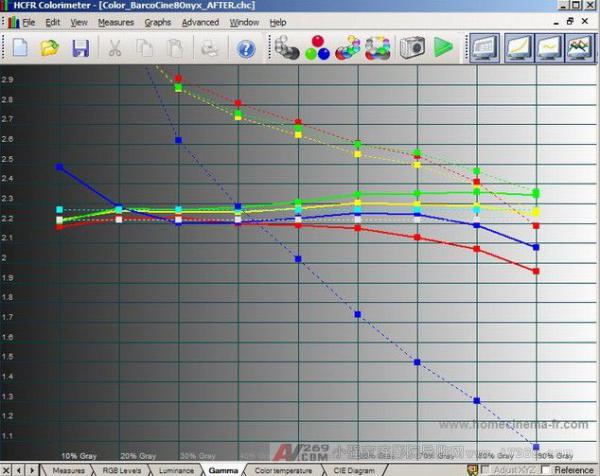Click the blue Help question mark icon

(246, 47)
